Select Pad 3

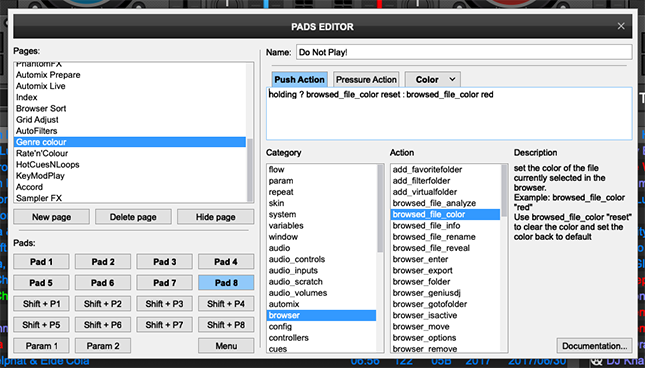point(165,262)
